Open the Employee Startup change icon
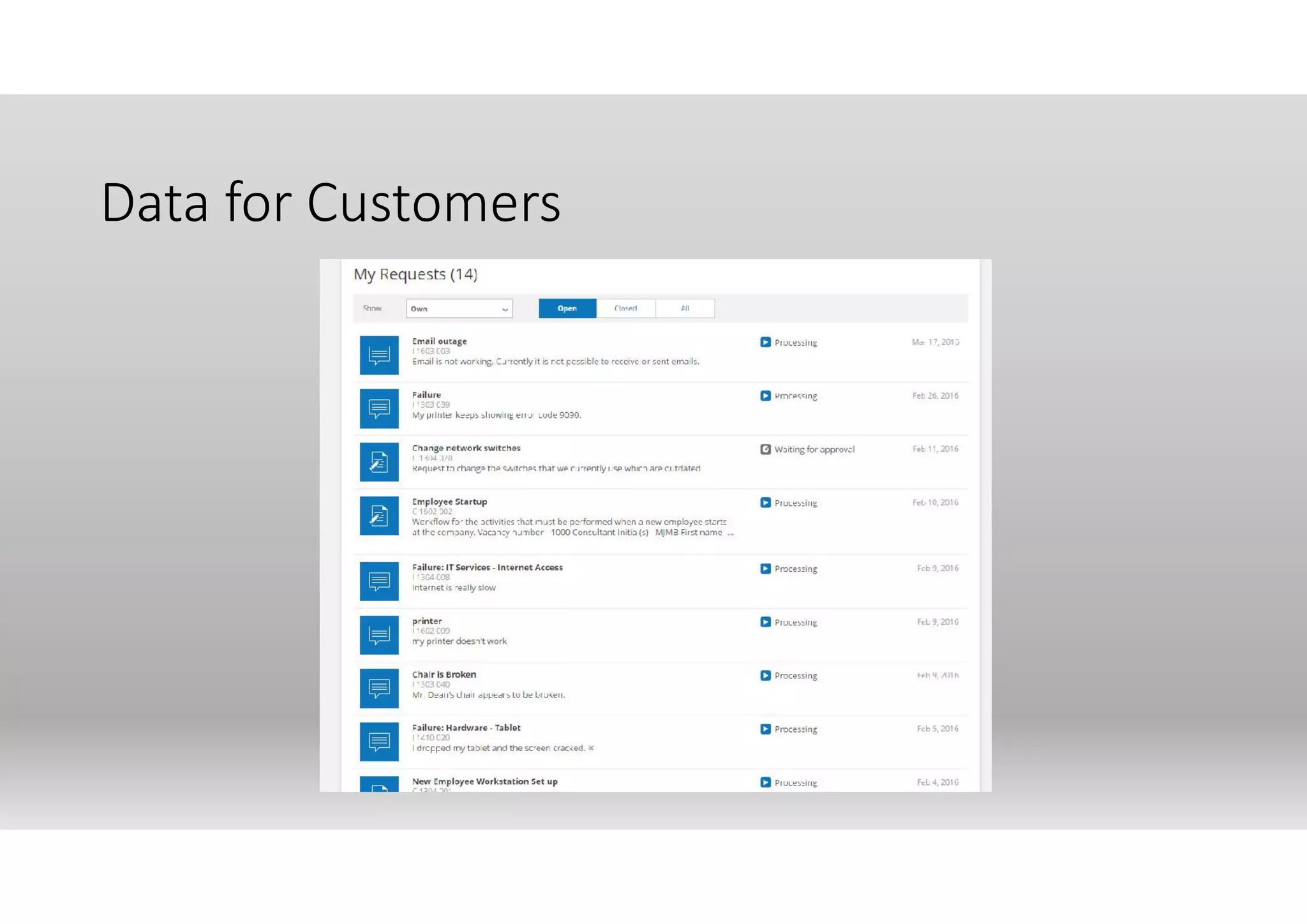 [379, 516]
